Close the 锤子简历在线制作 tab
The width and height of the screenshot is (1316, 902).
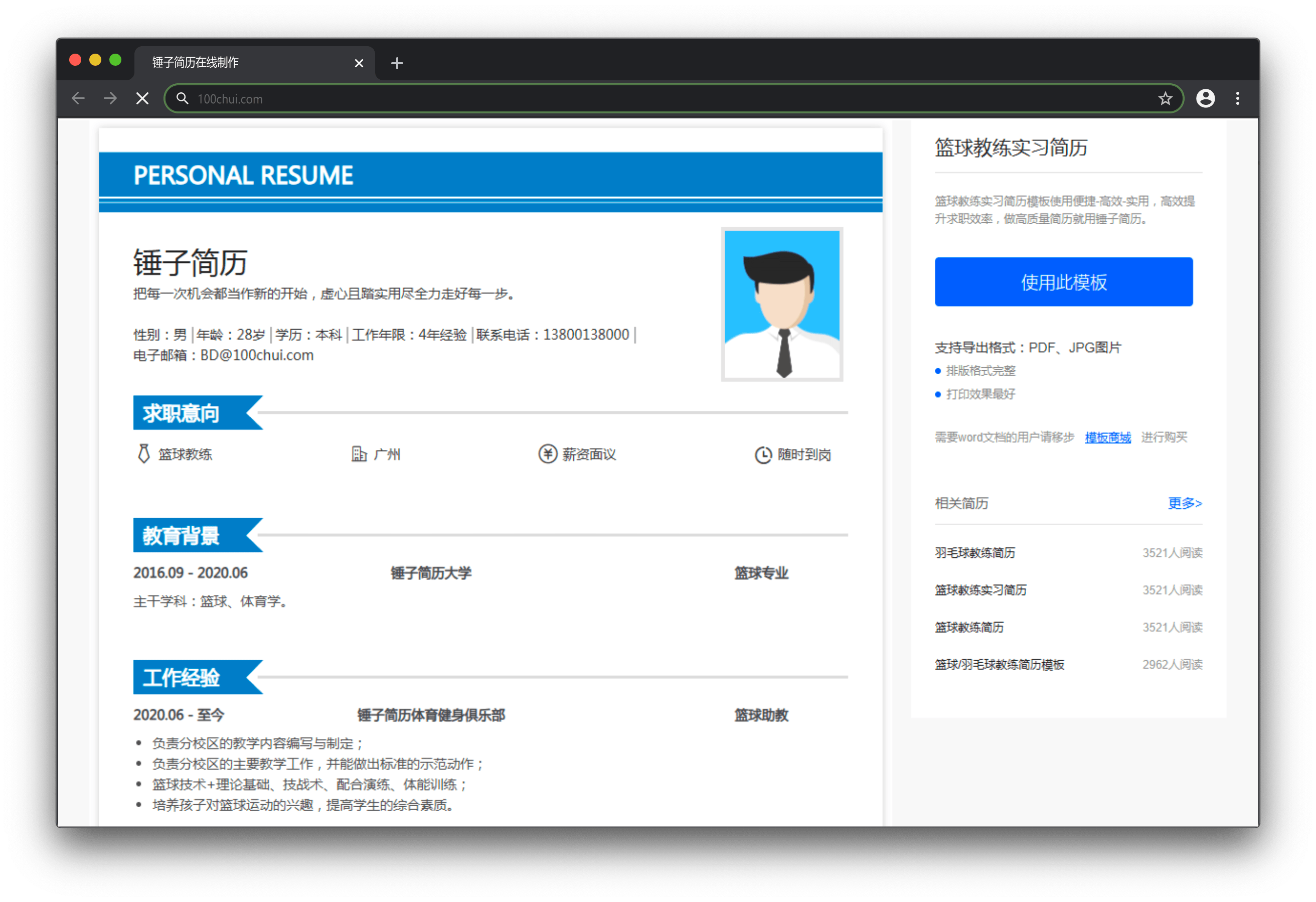click(x=359, y=63)
